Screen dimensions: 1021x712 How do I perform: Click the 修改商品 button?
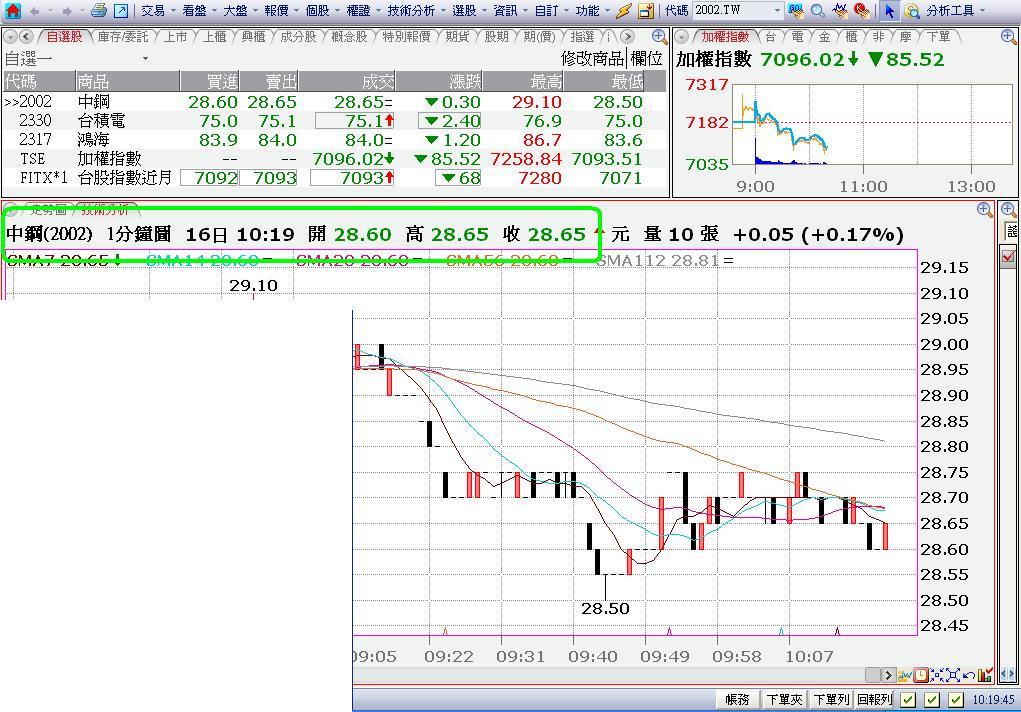click(x=593, y=59)
